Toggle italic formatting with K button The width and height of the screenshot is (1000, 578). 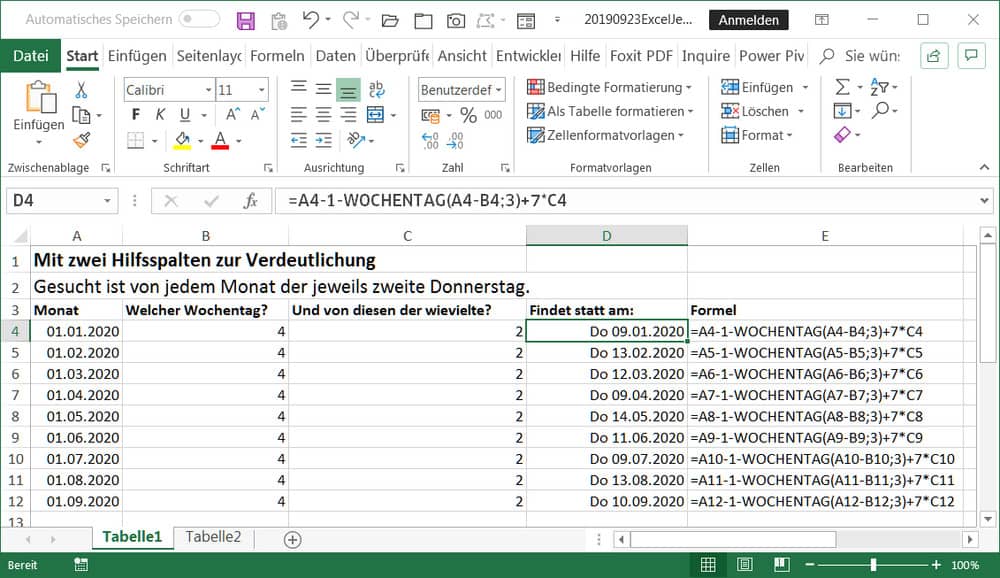158,115
